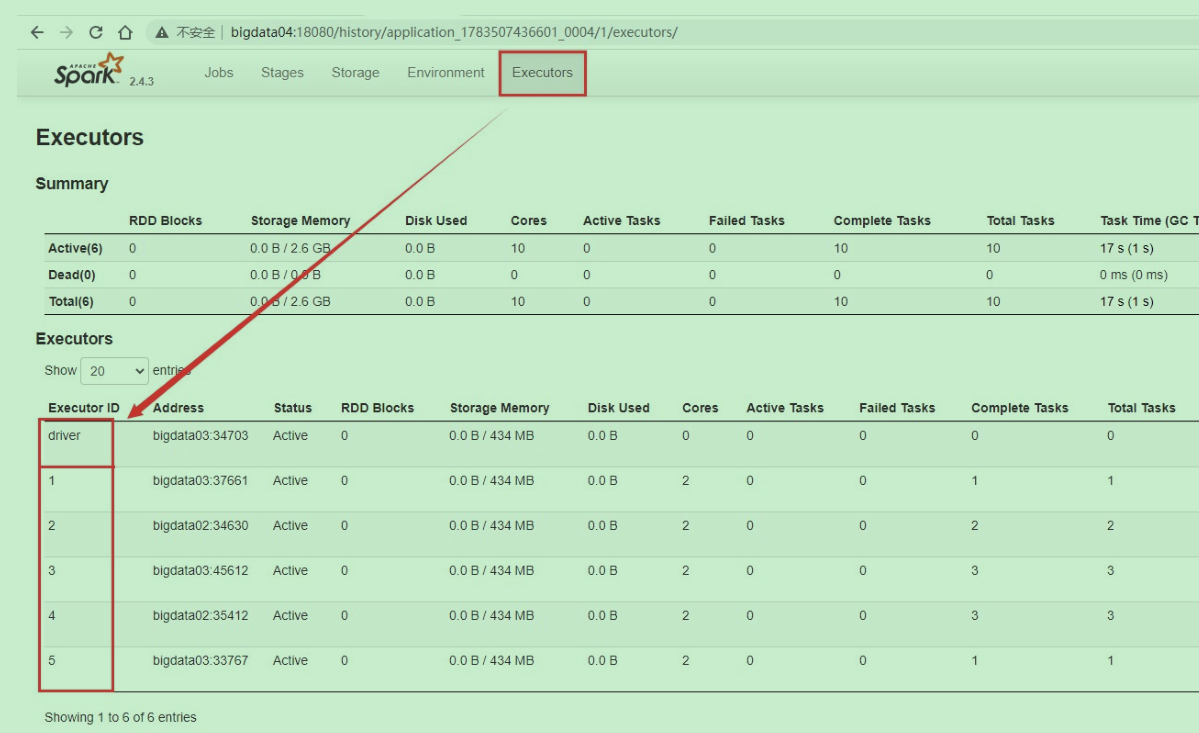This screenshot has height=733, width=1199.
Task: Click the Total(6) summary row label
Action: tap(71, 302)
